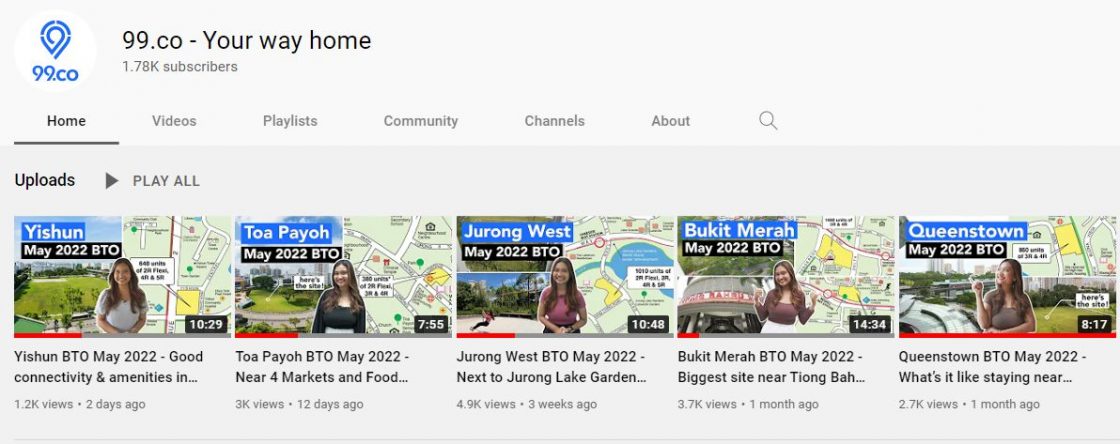Click the 1.78K subscribers text
Image resolution: width=1120 pixels, height=444 pixels.
pyautogui.click(x=179, y=66)
